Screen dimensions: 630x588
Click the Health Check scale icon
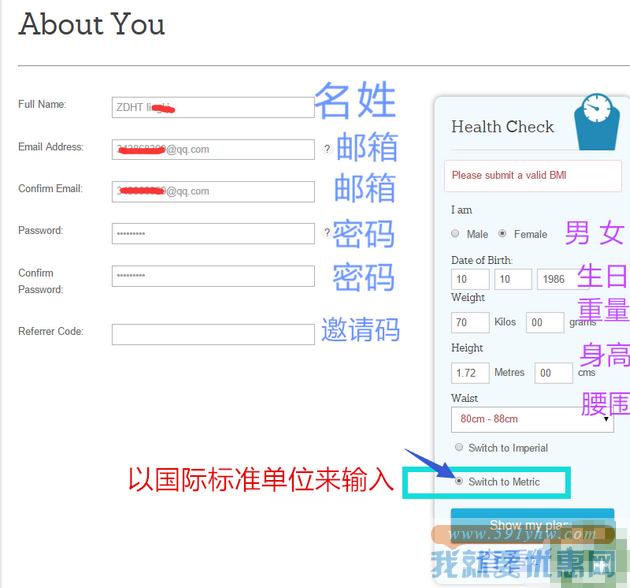pos(597,122)
